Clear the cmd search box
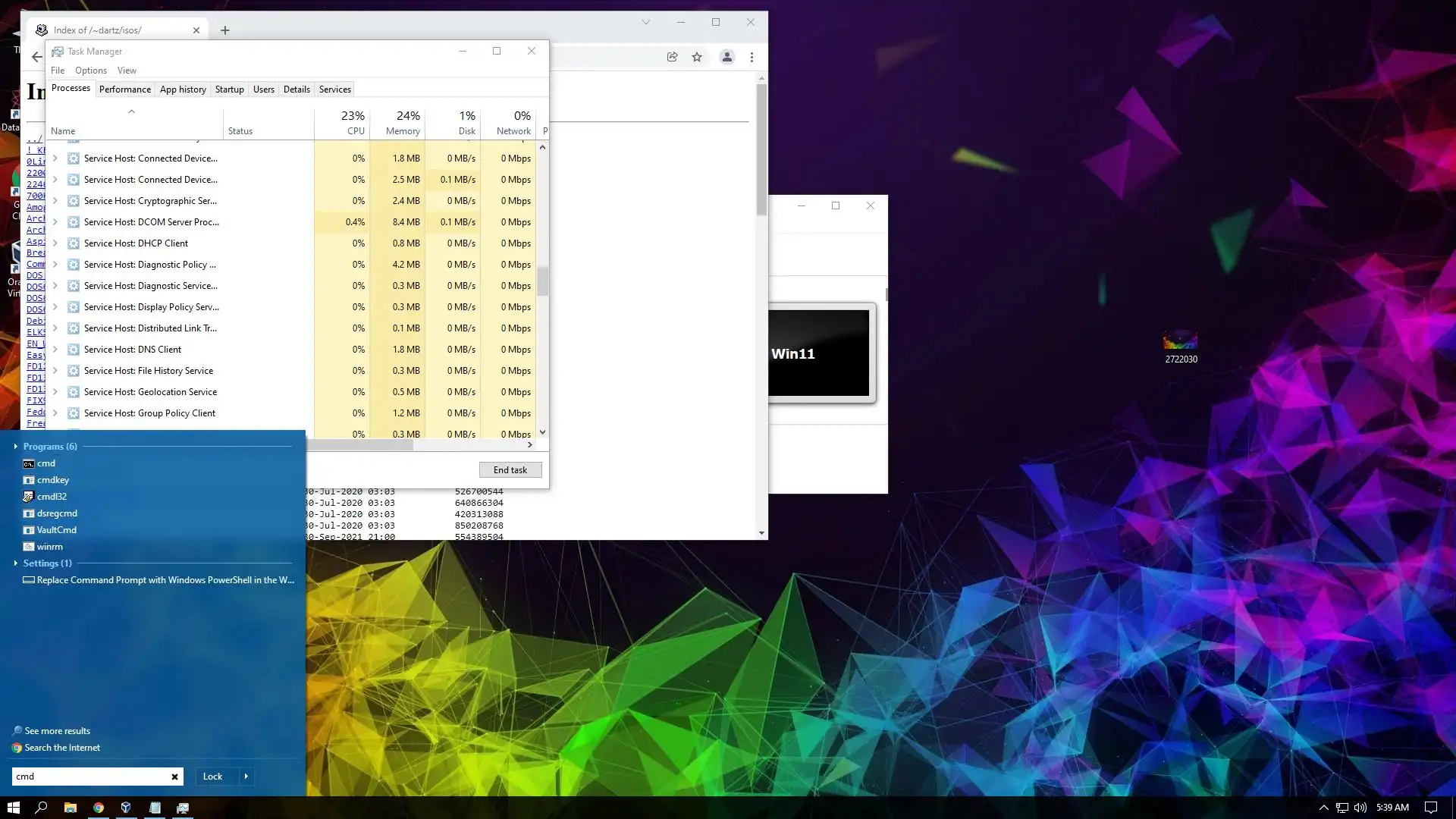This screenshot has height=819, width=1456. click(174, 777)
